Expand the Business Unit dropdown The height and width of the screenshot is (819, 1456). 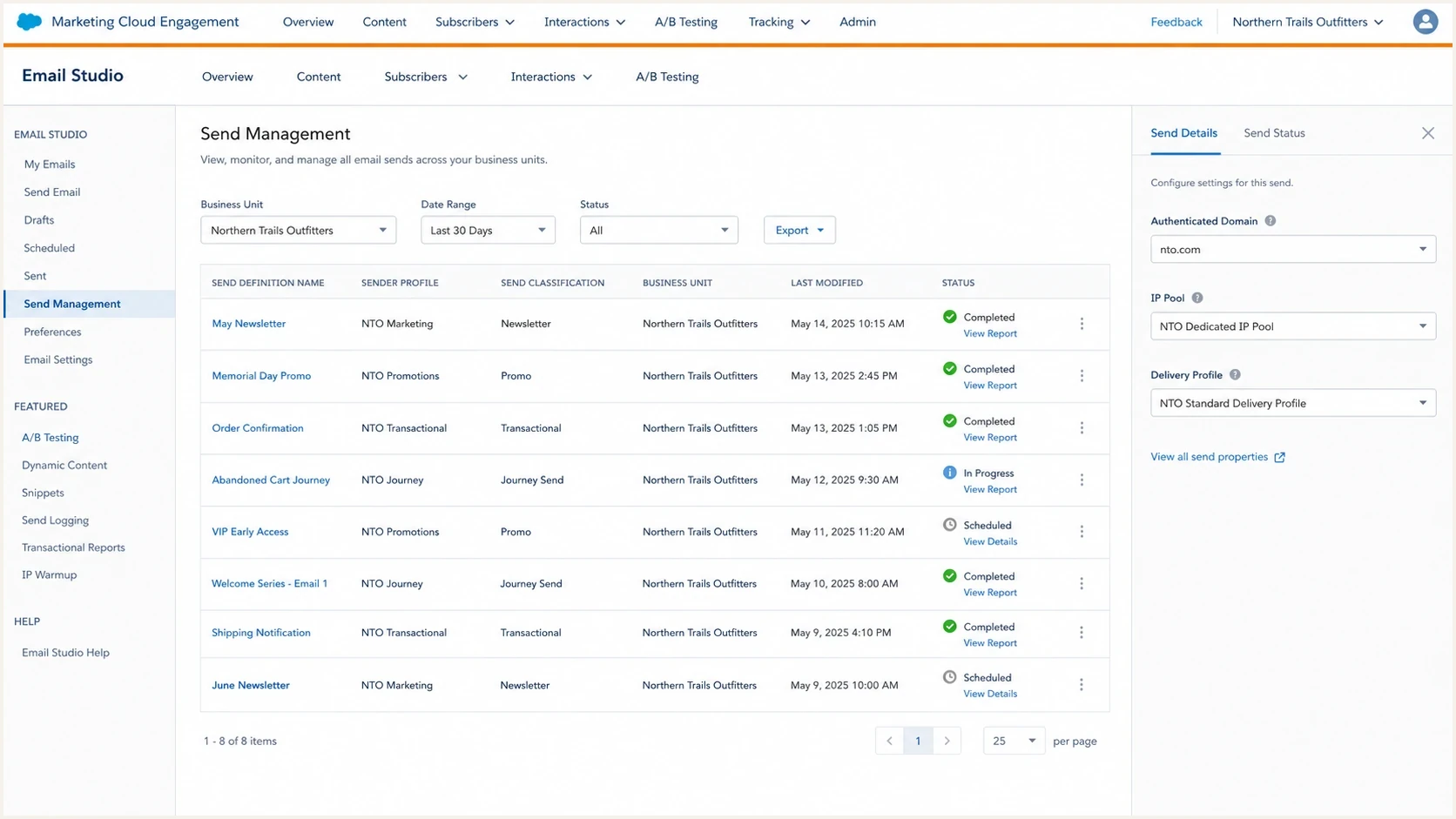coord(298,231)
